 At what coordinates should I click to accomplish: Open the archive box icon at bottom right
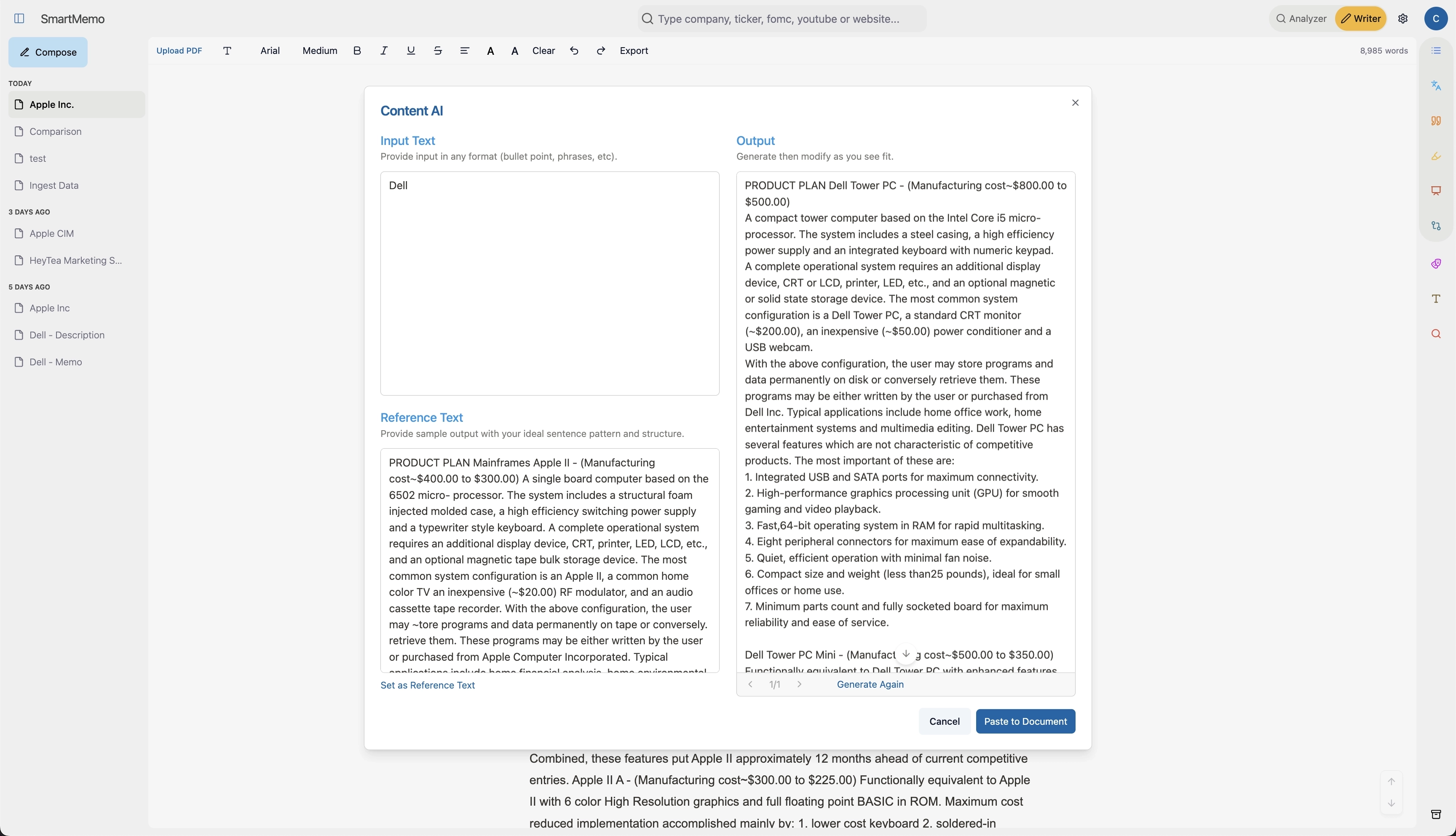click(1436, 814)
